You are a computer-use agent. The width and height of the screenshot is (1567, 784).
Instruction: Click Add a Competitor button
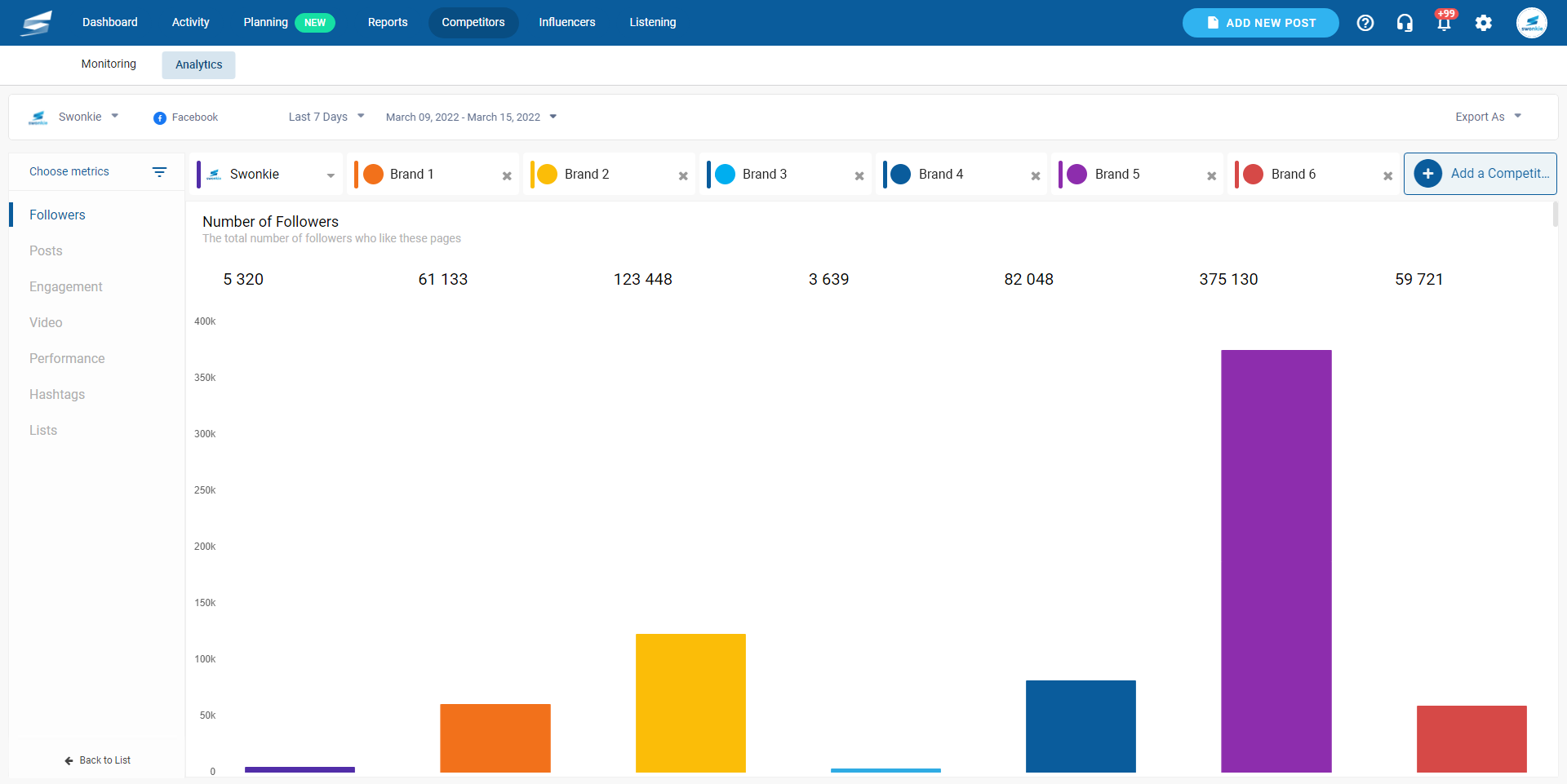tap(1480, 174)
